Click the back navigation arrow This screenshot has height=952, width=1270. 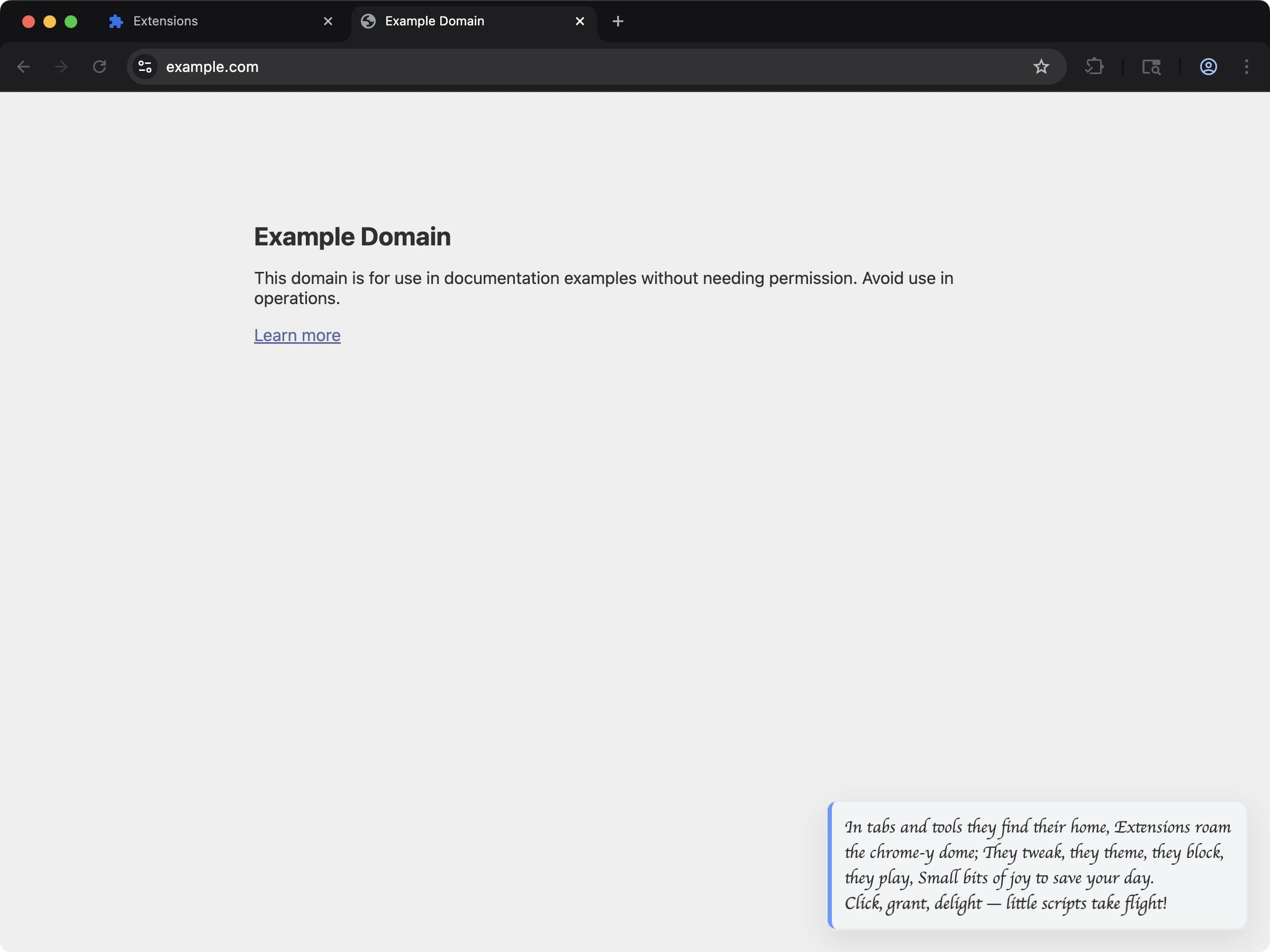point(23,67)
